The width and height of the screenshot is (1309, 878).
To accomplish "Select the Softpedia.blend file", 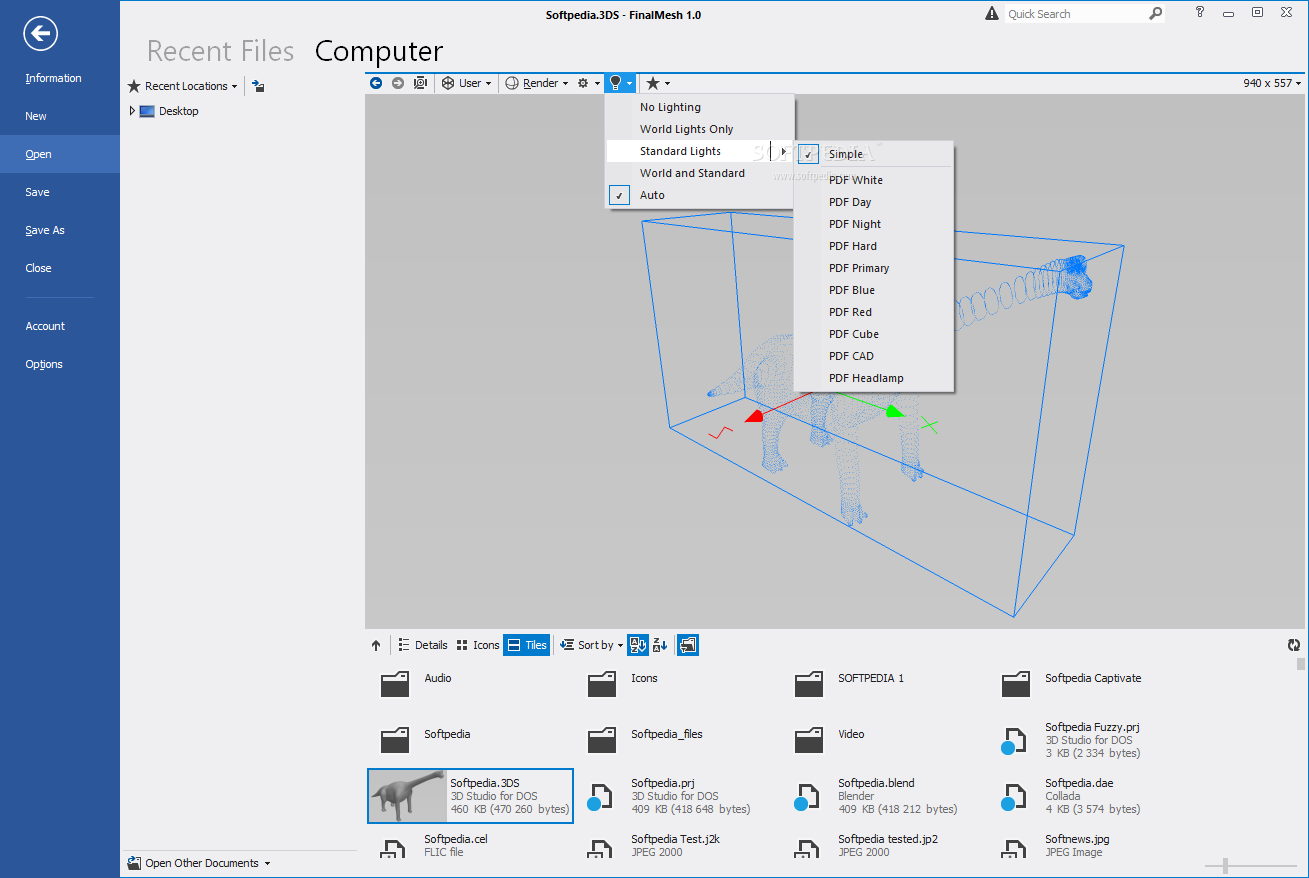I will point(876,796).
